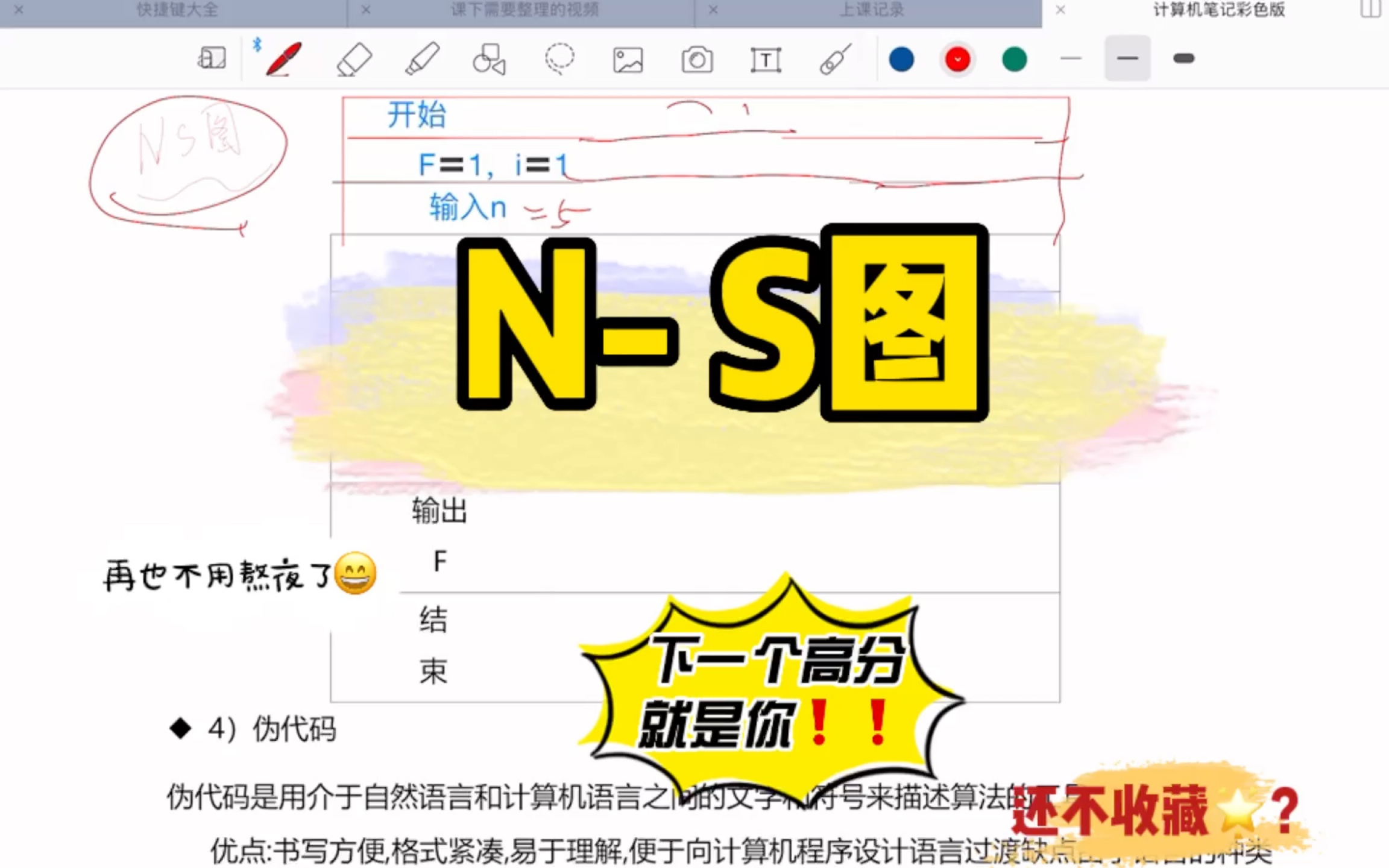Click the 输出 text in the diagram

(439, 511)
